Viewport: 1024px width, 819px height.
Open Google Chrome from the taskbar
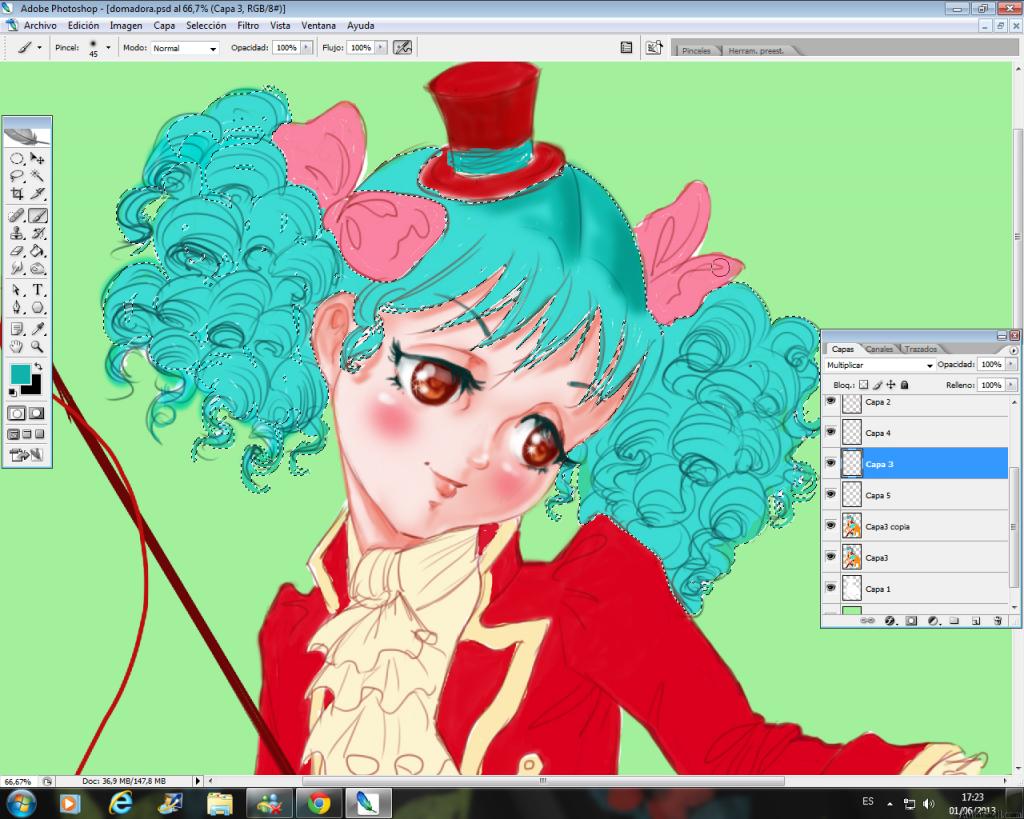point(319,803)
